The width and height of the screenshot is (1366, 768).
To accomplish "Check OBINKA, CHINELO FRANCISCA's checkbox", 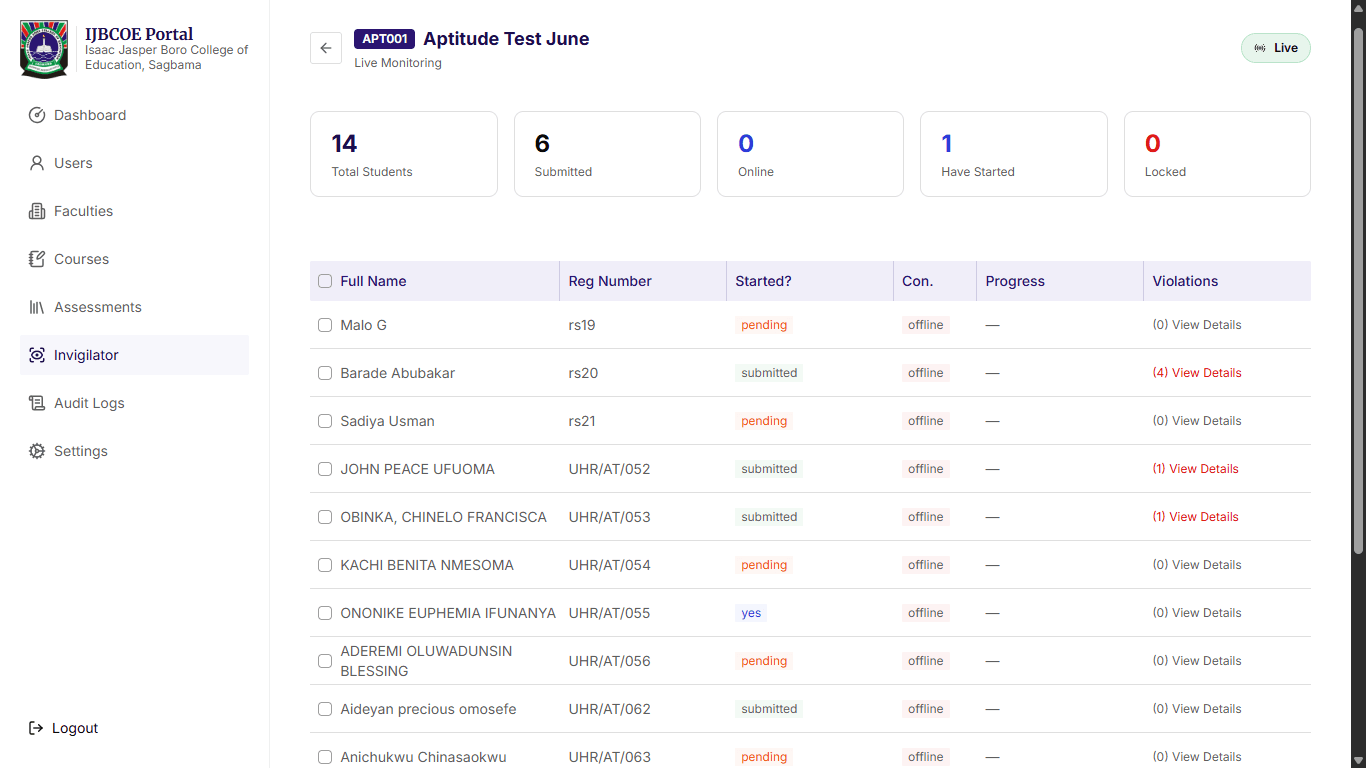I will pyautogui.click(x=325, y=517).
